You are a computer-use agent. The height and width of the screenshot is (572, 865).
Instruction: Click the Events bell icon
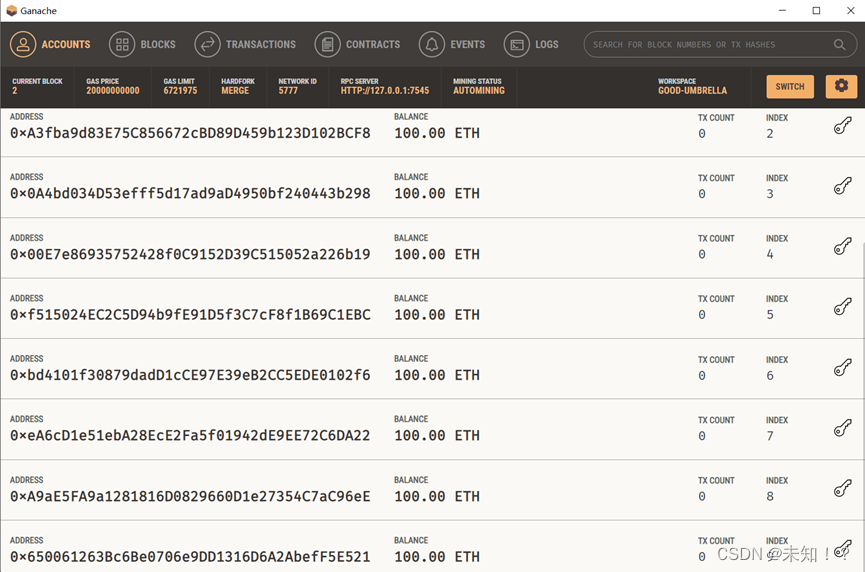click(432, 45)
